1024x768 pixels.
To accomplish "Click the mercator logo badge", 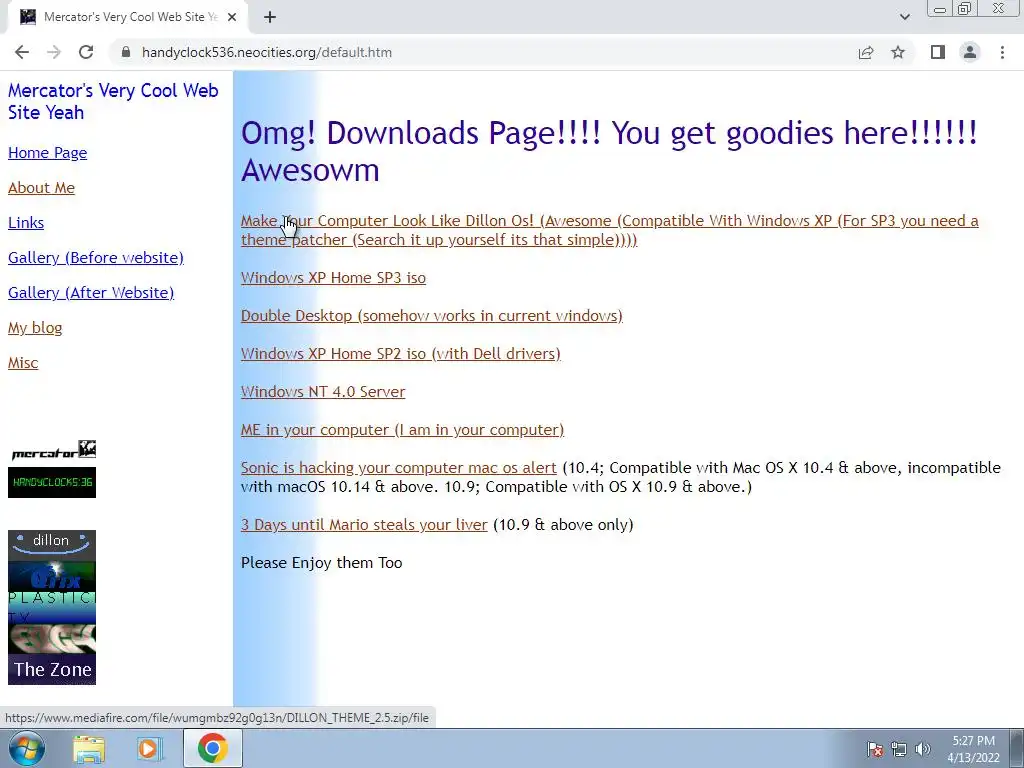I will click(53, 451).
